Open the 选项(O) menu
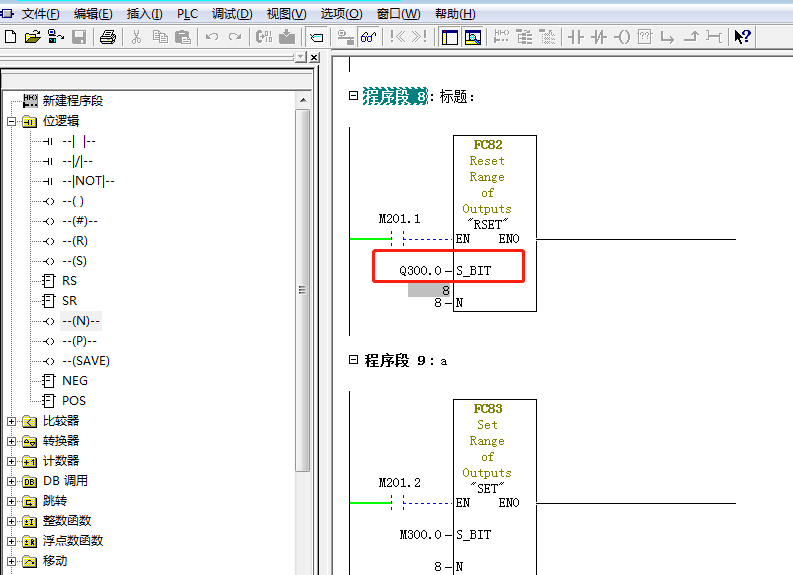Image resolution: width=793 pixels, height=575 pixels. tap(341, 14)
